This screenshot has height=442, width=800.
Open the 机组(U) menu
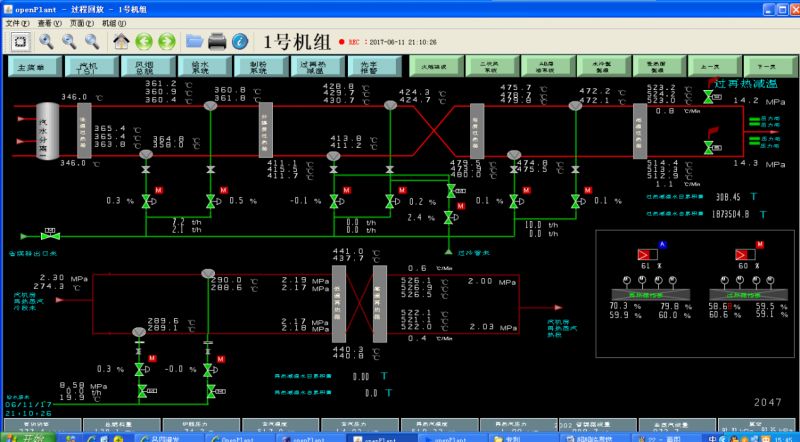(x=113, y=22)
